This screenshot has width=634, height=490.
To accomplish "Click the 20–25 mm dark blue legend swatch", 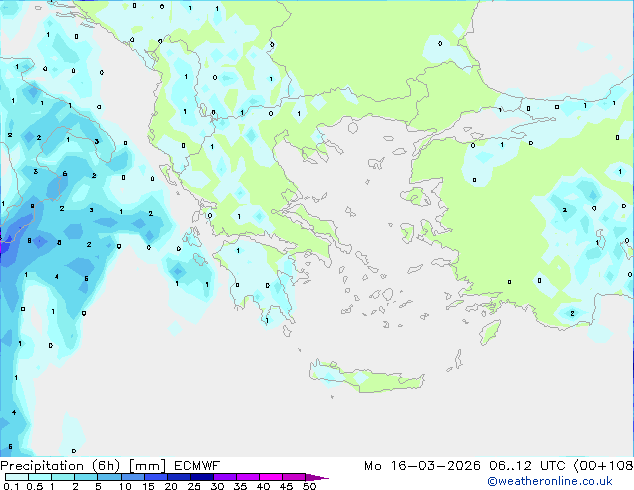I will click(x=179, y=477).
